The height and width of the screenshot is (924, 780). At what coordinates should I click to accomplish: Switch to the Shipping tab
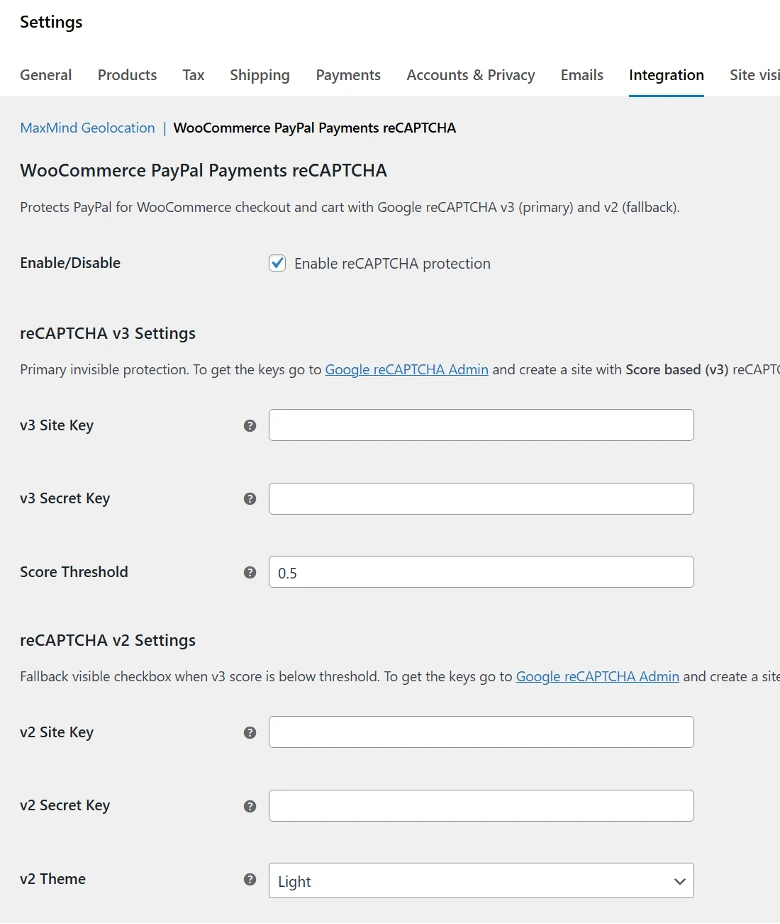pyautogui.click(x=259, y=75)
